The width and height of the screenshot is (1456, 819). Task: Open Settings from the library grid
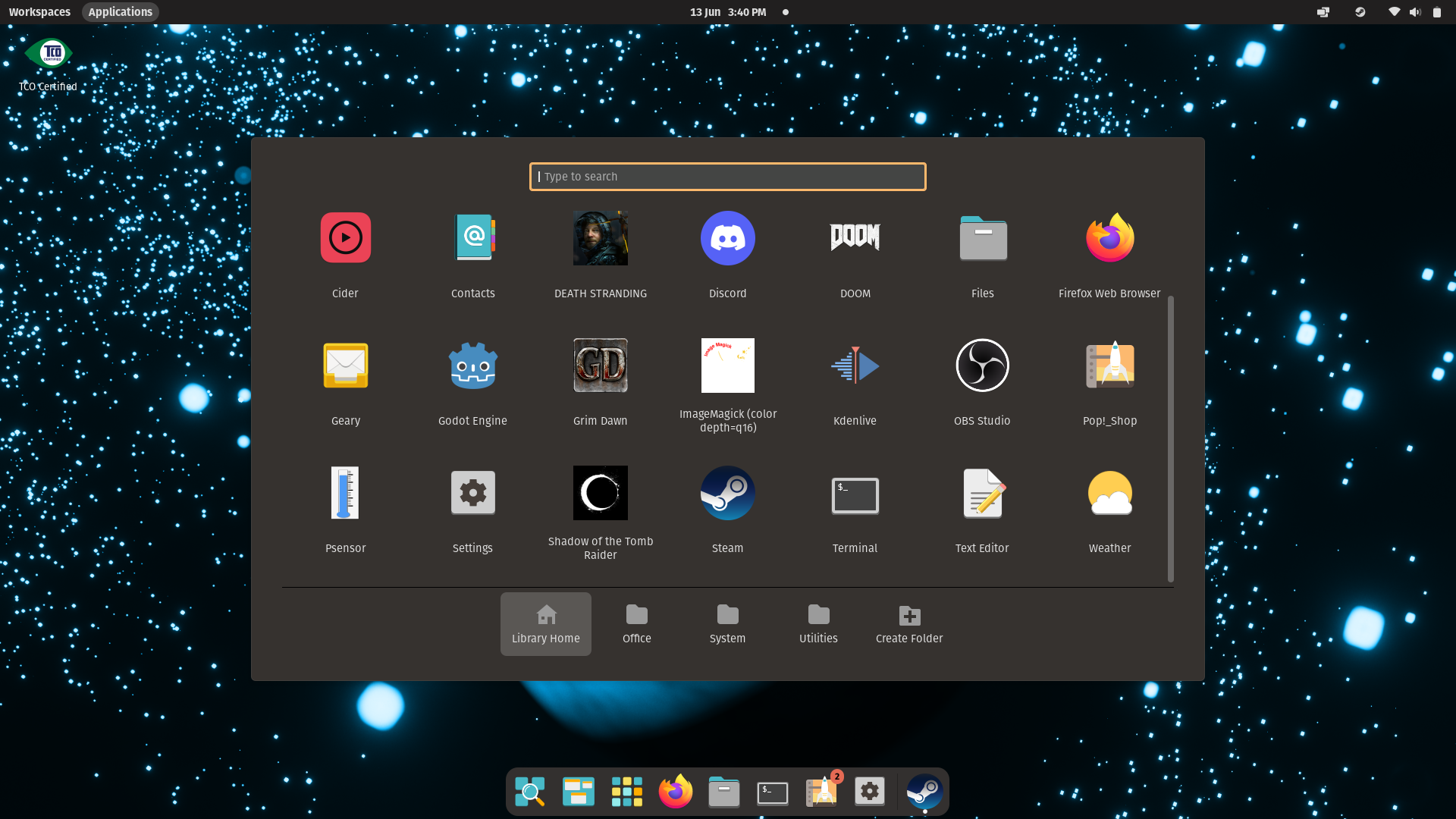click(473, 492)
